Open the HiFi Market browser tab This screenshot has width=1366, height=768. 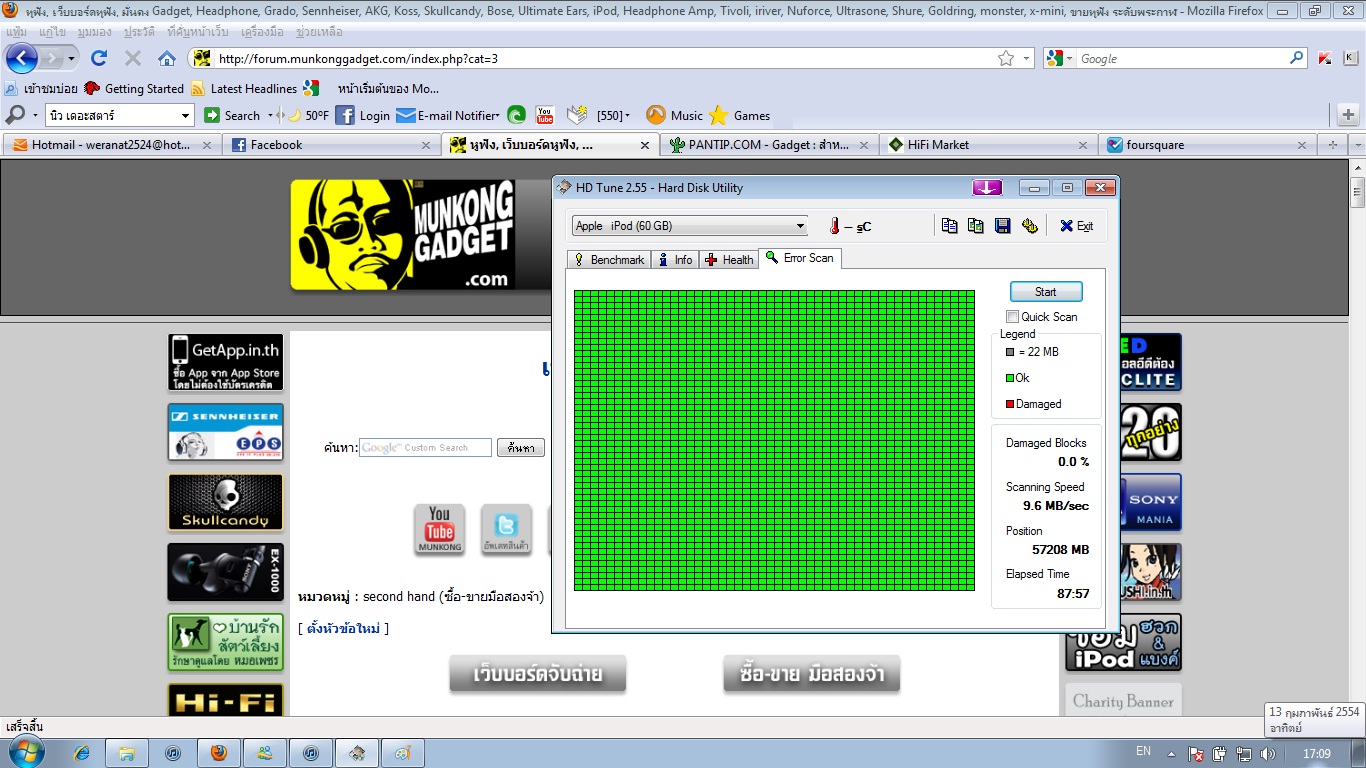pos(938,145)
